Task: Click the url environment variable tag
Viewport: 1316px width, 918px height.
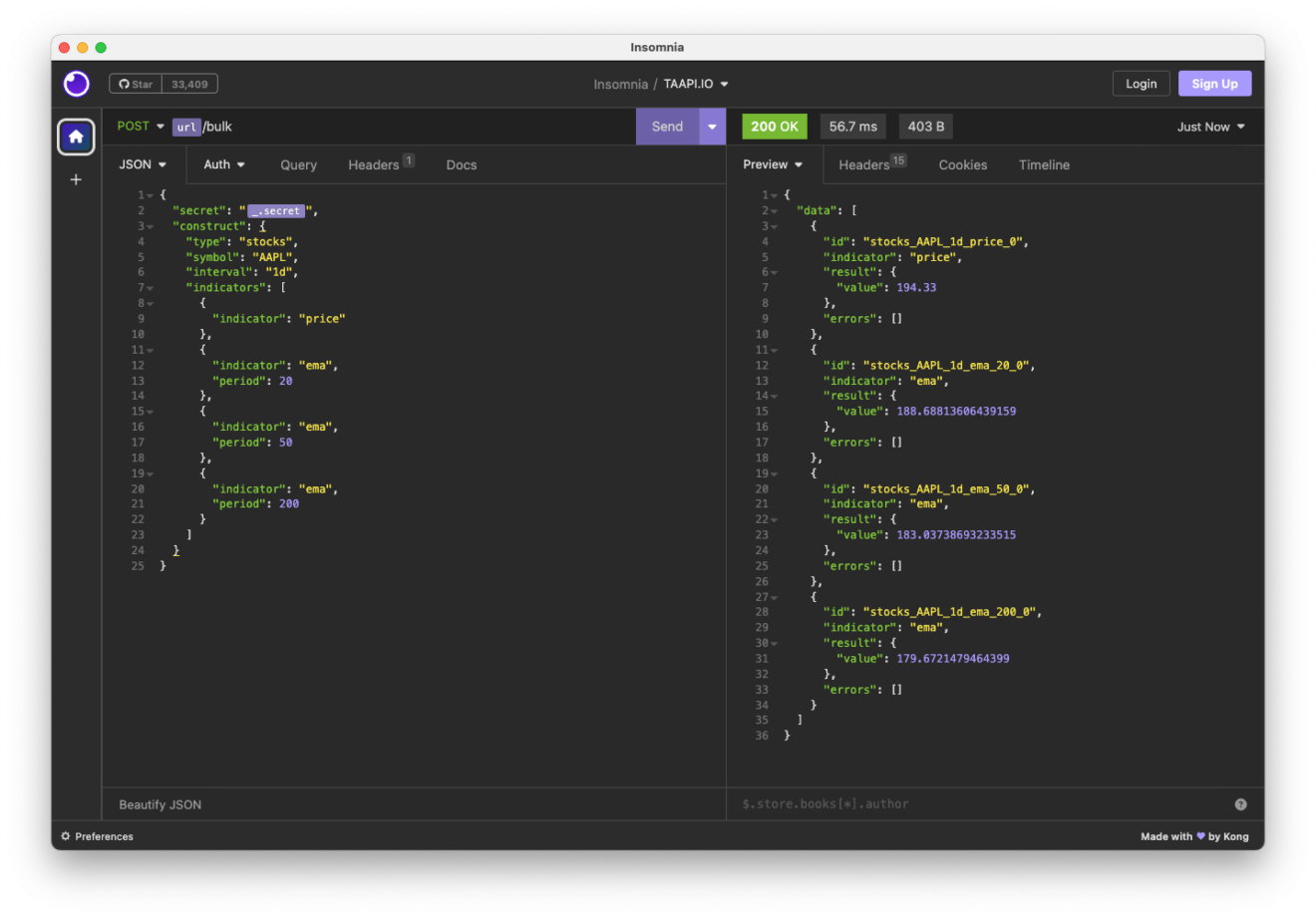Action: pos(186,127)
